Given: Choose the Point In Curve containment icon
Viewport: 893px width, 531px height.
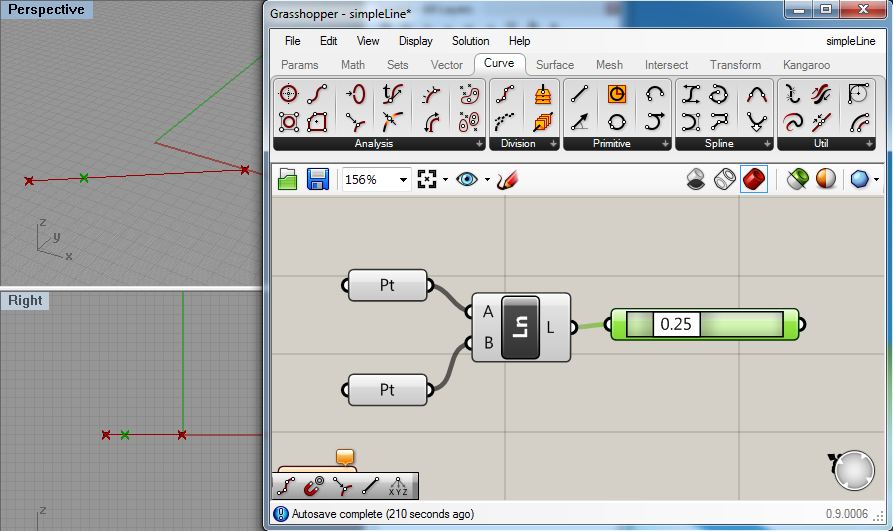Looking at the screenshot, I should tap(469, 94).
